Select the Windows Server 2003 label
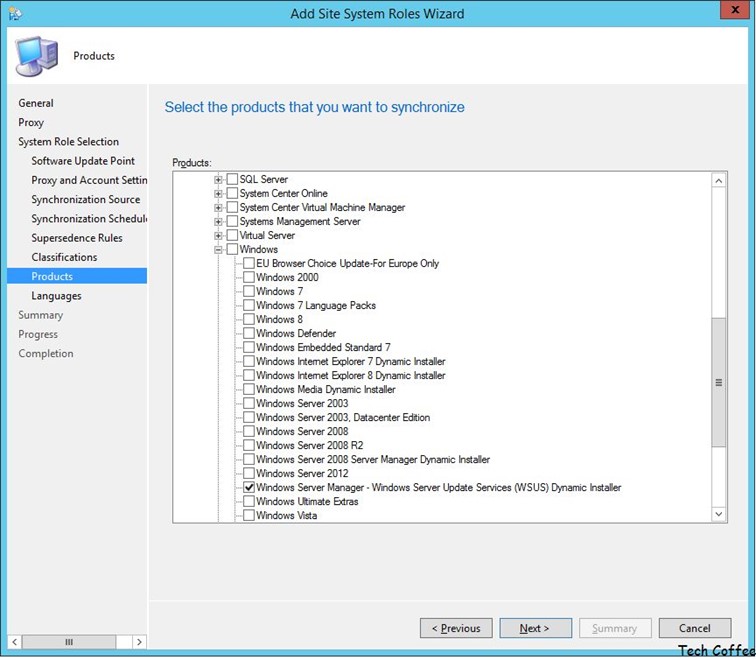Viewport: 756px width, 660px height. (302, 403)
